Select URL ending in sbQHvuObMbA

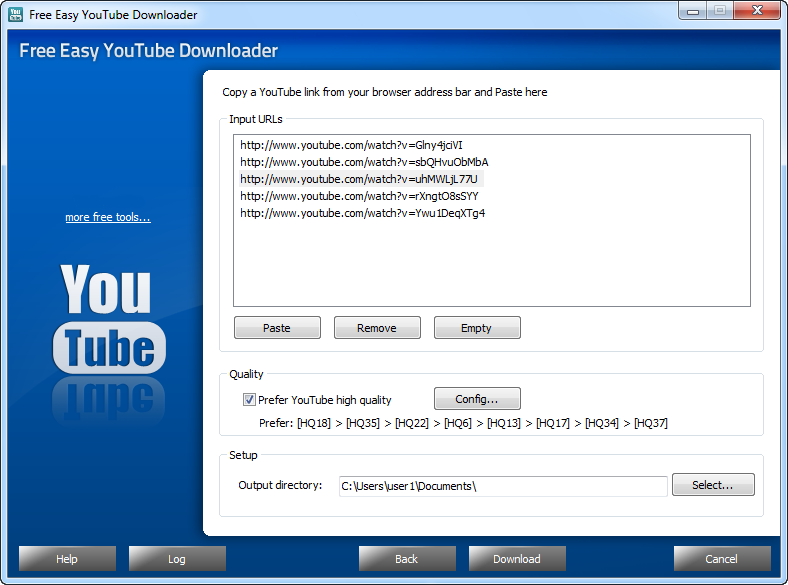364,162
